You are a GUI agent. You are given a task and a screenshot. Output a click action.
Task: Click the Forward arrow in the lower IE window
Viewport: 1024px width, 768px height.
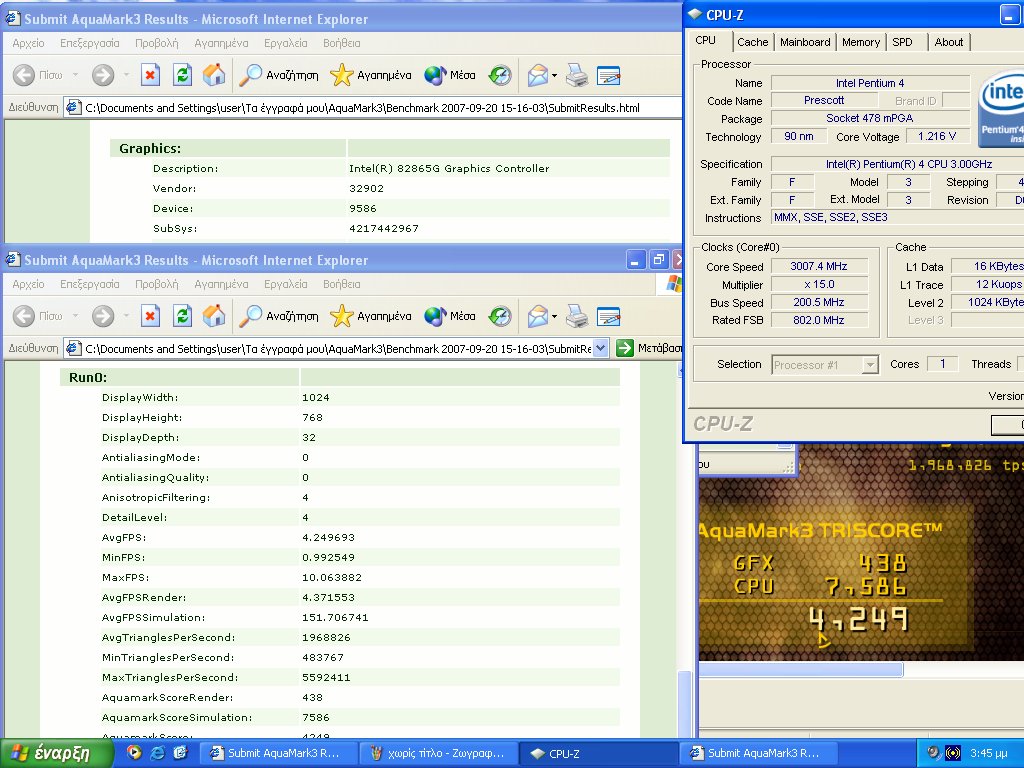(x=103, y=316)
